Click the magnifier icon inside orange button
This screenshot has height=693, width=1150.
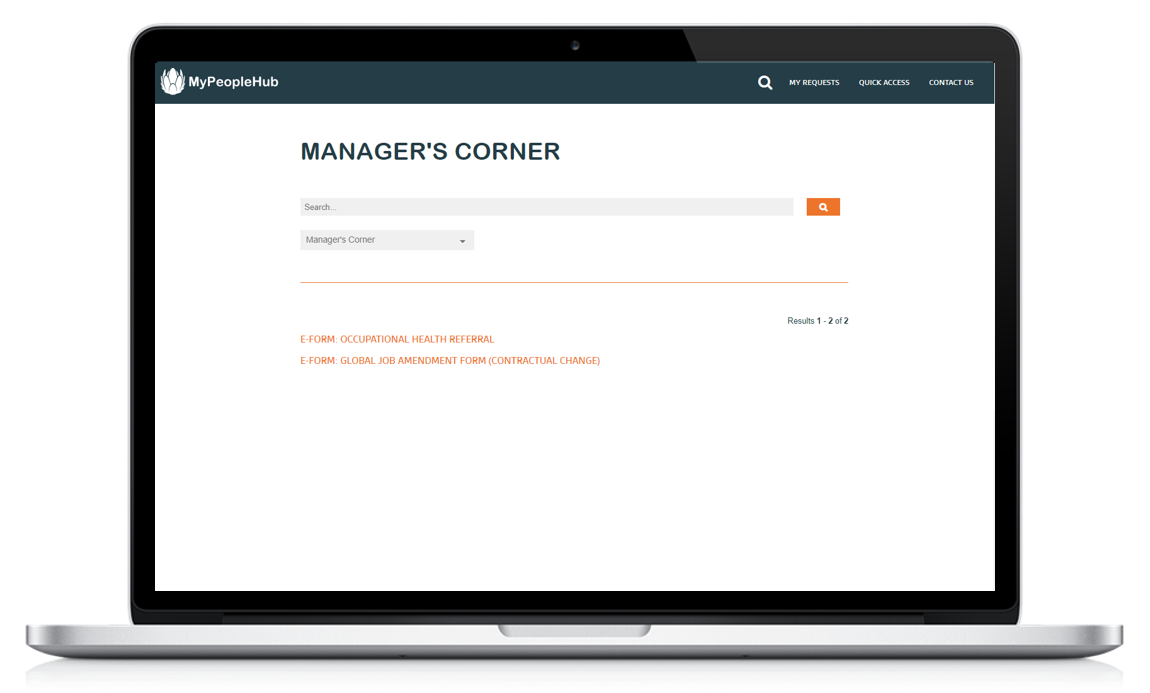pyautogui.click(x=823, y=207)
